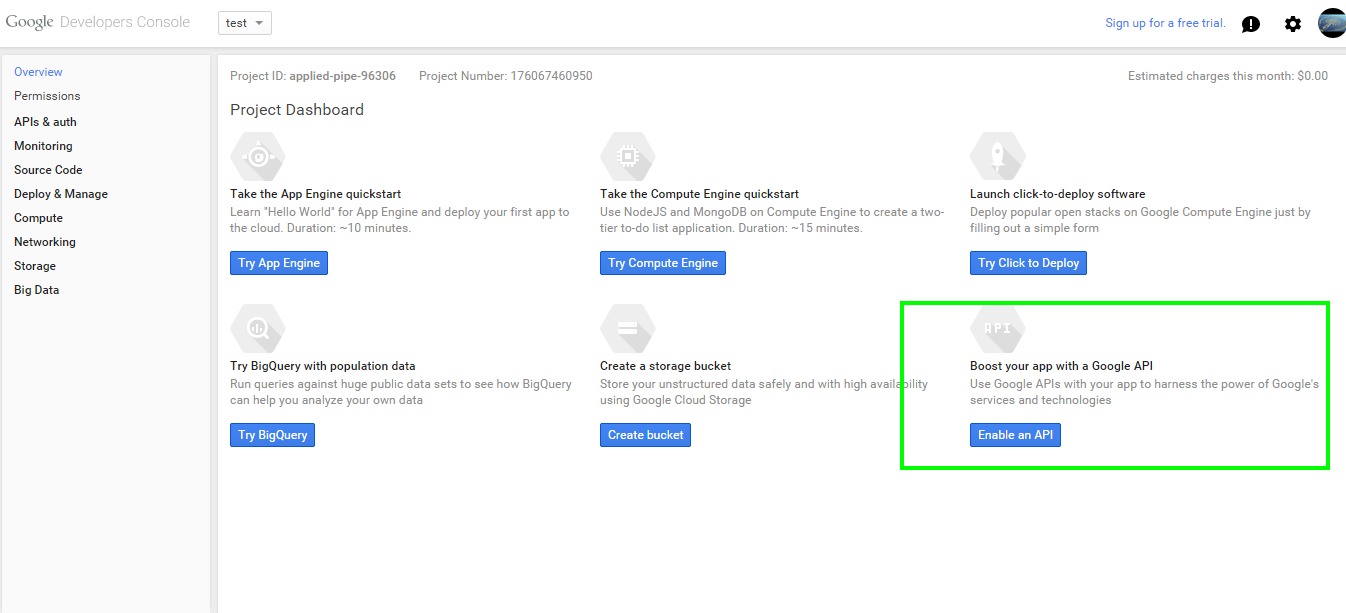
Task: Click the Project ID applied-pipe-96306 text
Action: tap(313, 76)
